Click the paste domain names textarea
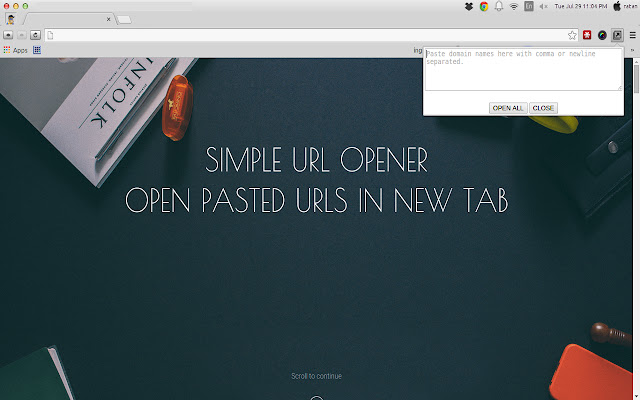 click(x=523, y=69)
